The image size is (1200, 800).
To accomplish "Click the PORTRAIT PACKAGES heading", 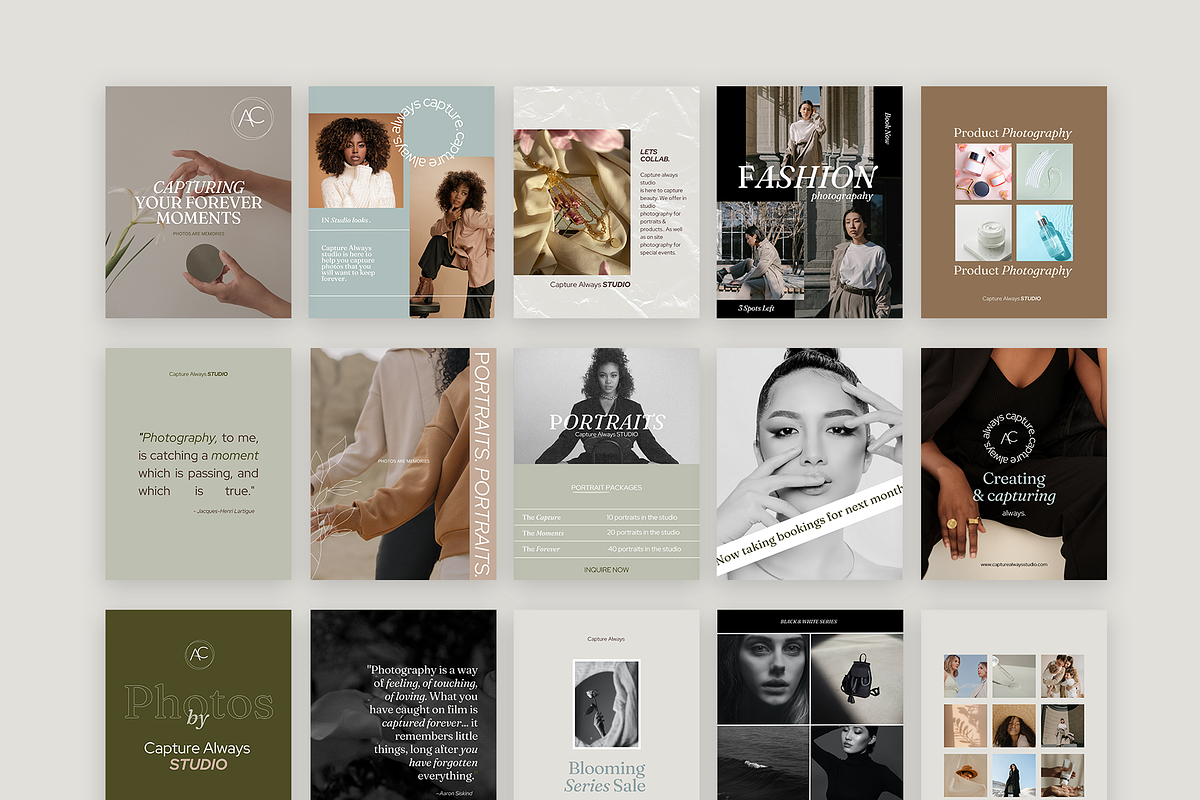I will click(x=607, y=488).
